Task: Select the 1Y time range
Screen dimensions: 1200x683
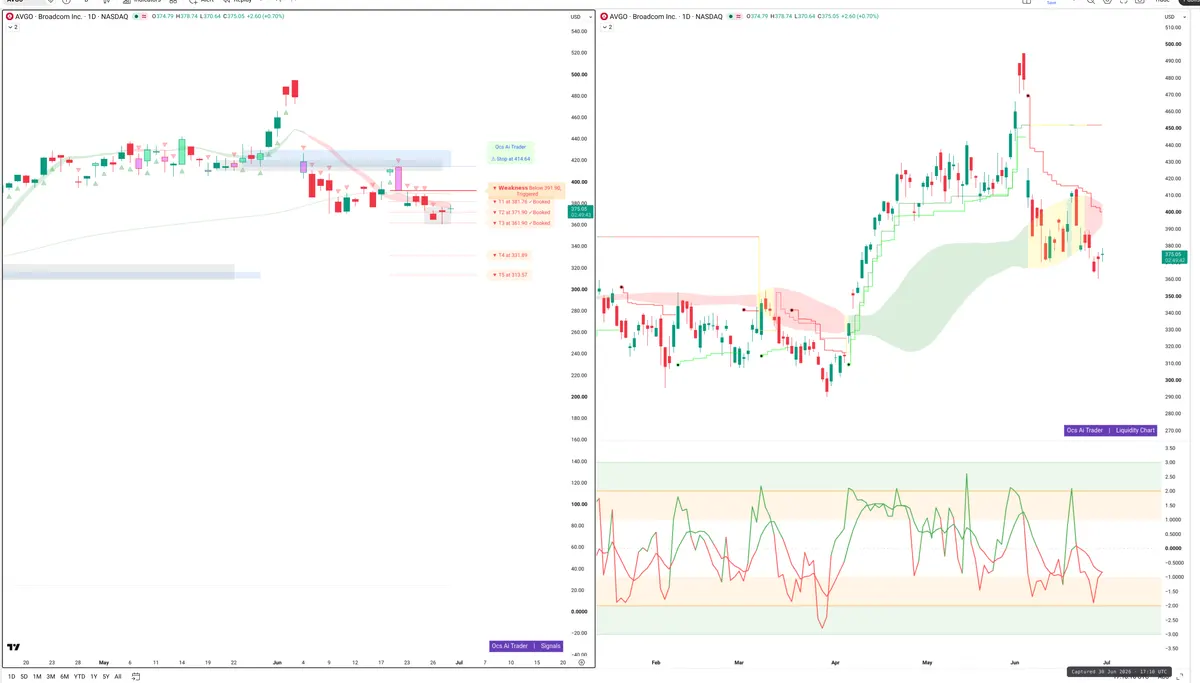Action: point(94,677)
